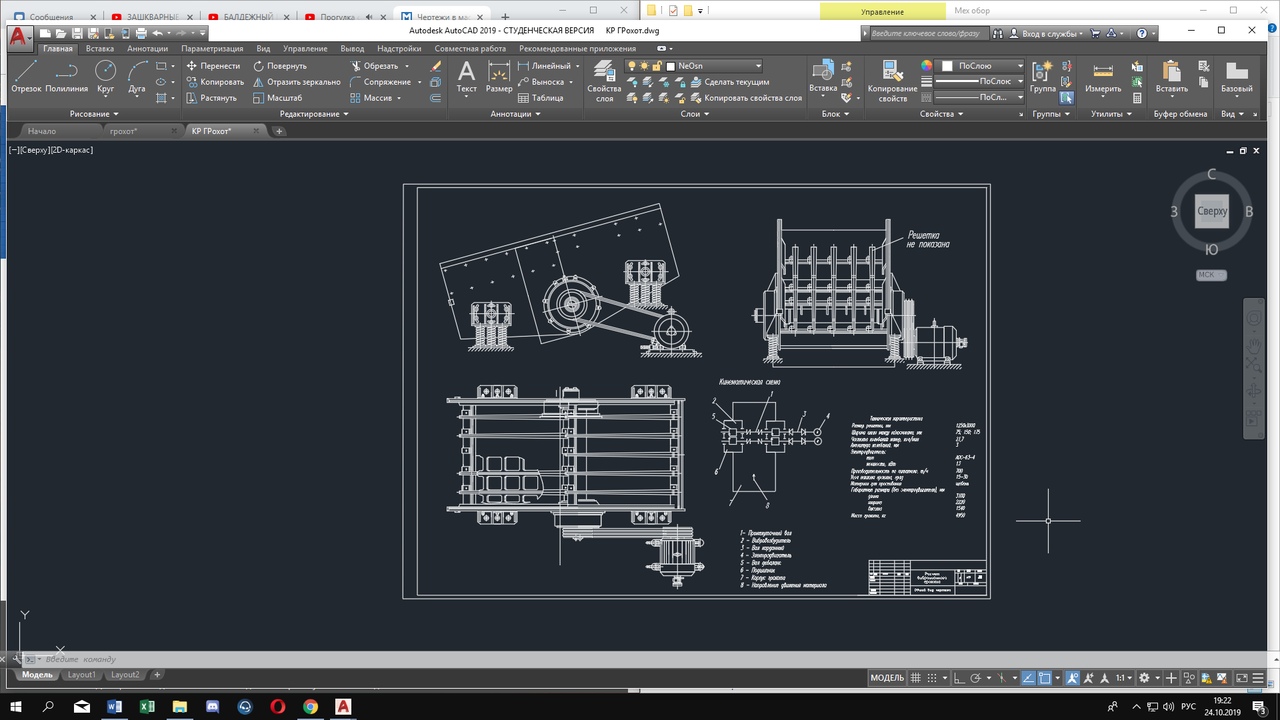Screen dimensions: 1280x720
Task: Pick the Полилиния (Polyline) tool
Action: [x=66, y=74]
